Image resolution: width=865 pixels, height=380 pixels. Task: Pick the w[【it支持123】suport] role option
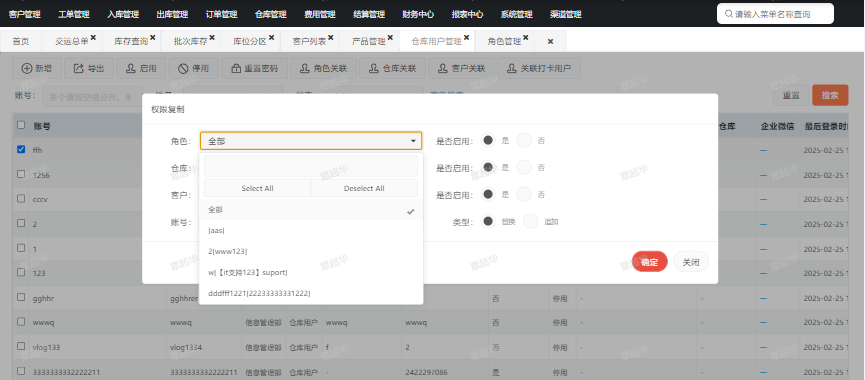(311, 272)
